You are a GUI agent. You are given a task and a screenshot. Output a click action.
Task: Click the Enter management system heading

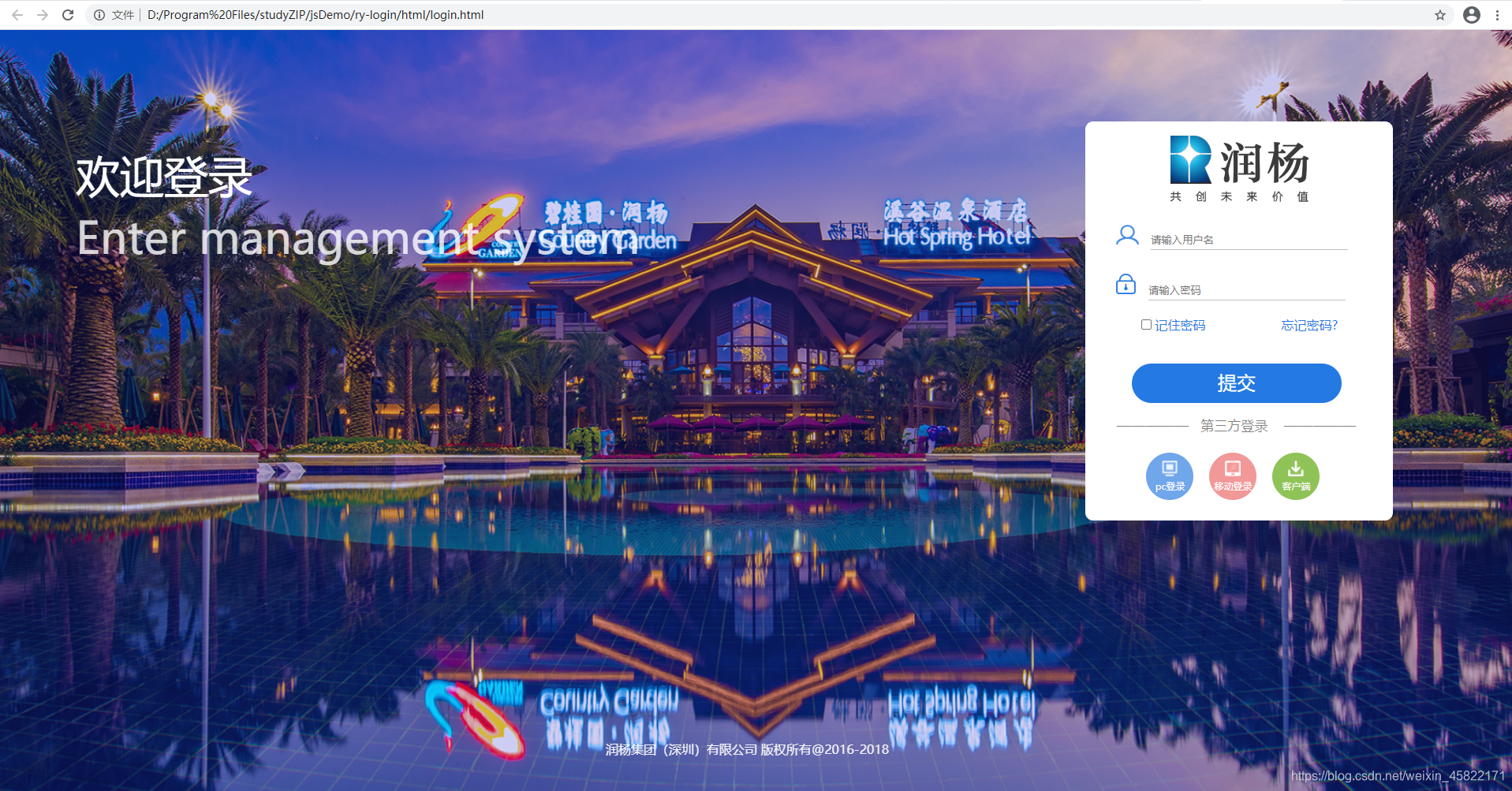357,239
